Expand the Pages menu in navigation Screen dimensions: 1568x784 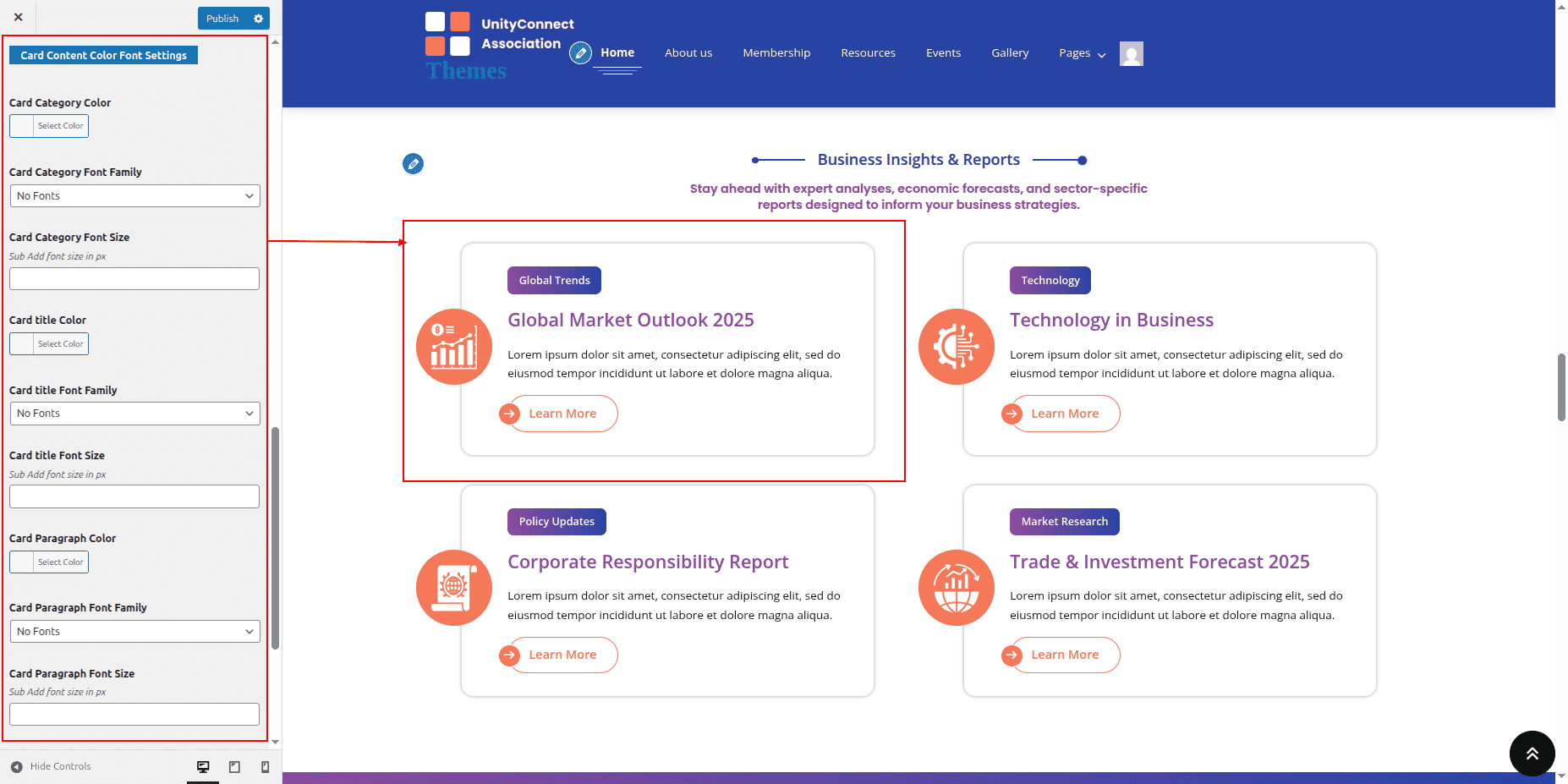click(x=1082, y=53)
